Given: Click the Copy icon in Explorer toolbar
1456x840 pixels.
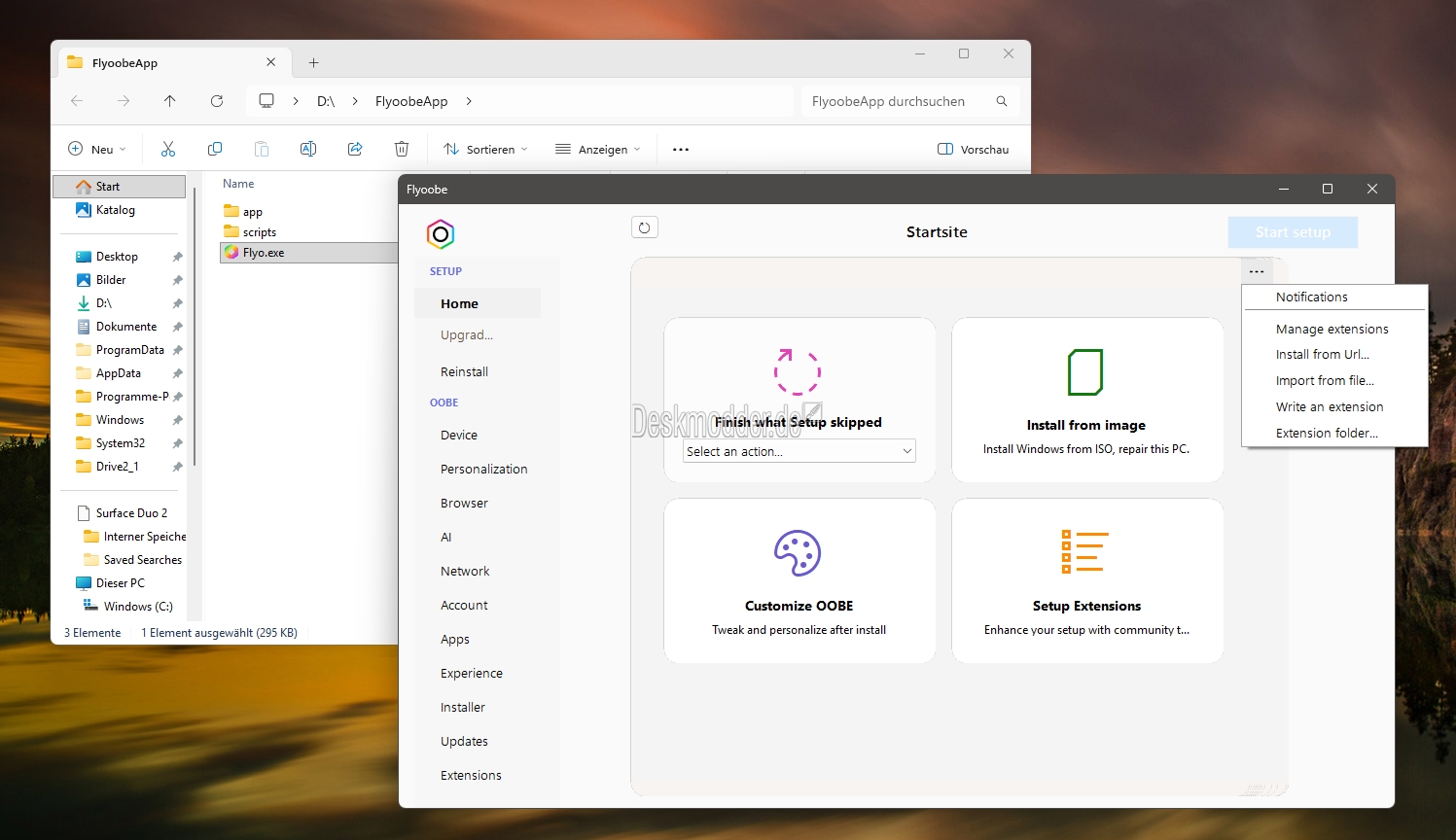Looking at the screenshot, I should click(x=215, y=149).
